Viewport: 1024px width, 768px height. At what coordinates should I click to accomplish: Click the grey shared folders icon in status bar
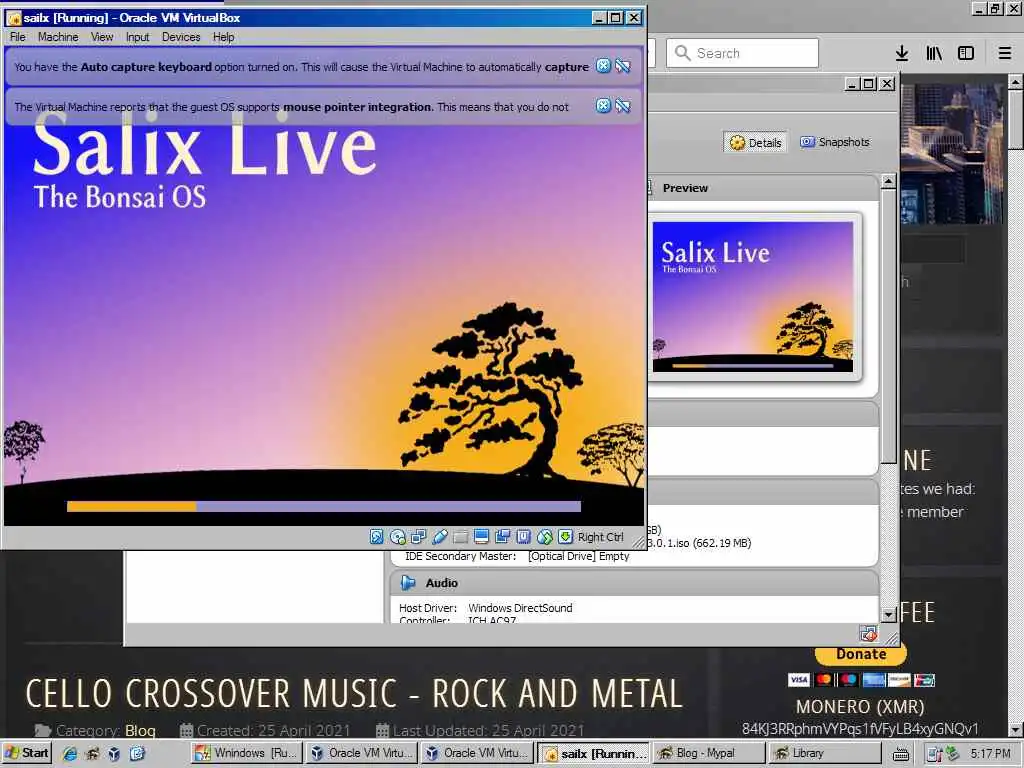point(460,537)
